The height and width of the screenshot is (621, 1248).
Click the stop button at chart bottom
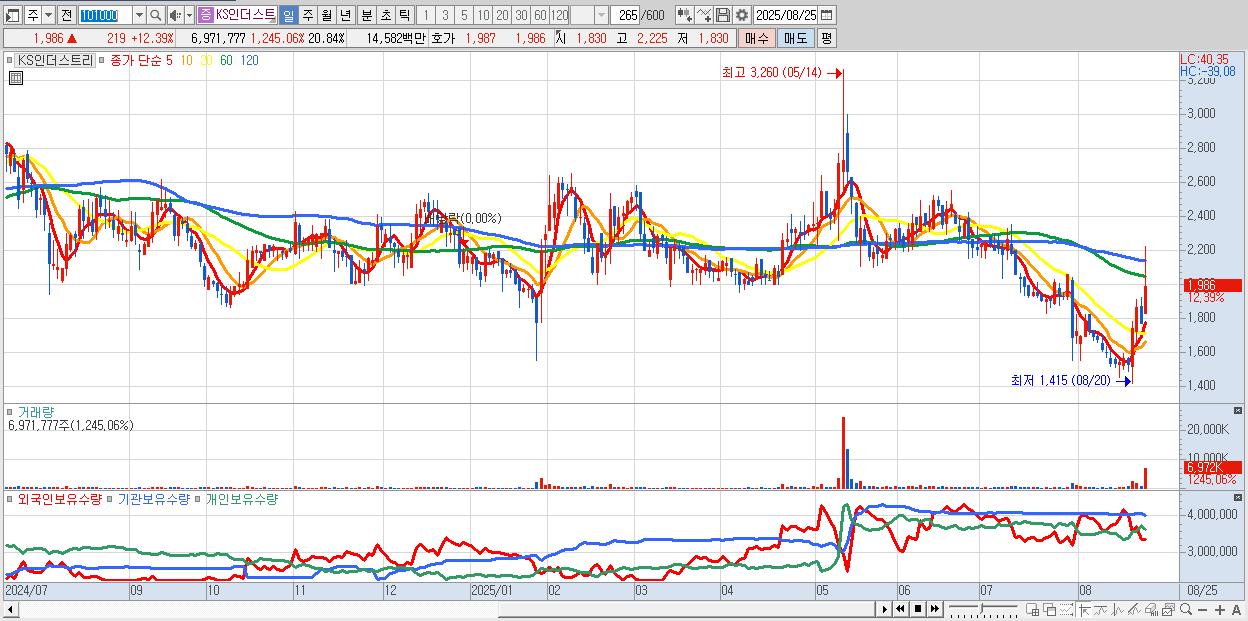click(x=918, y=609)
